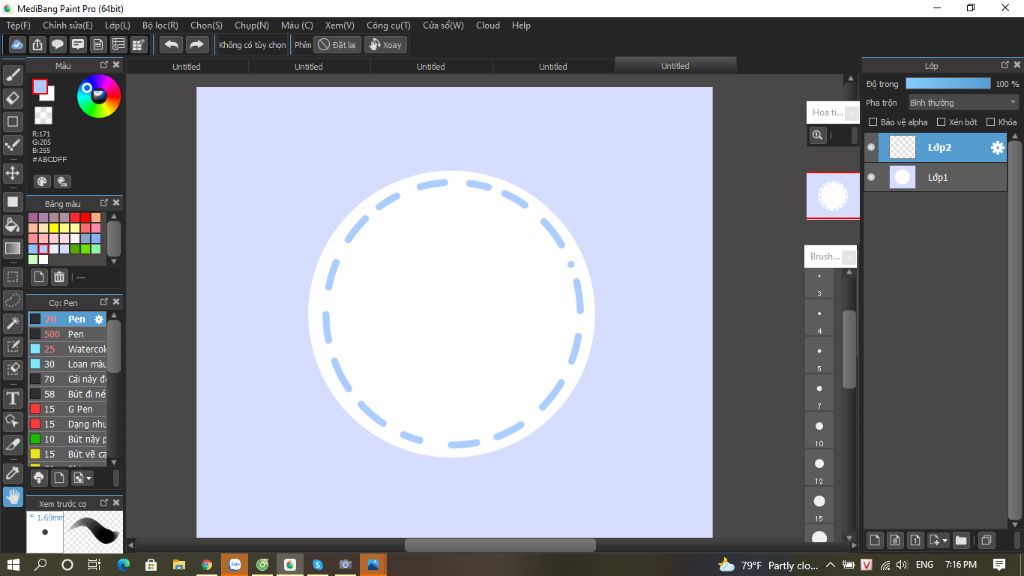Screen dimensions: 1024x576
Task: Select the Text tool
Action: [x=12, y=397]
